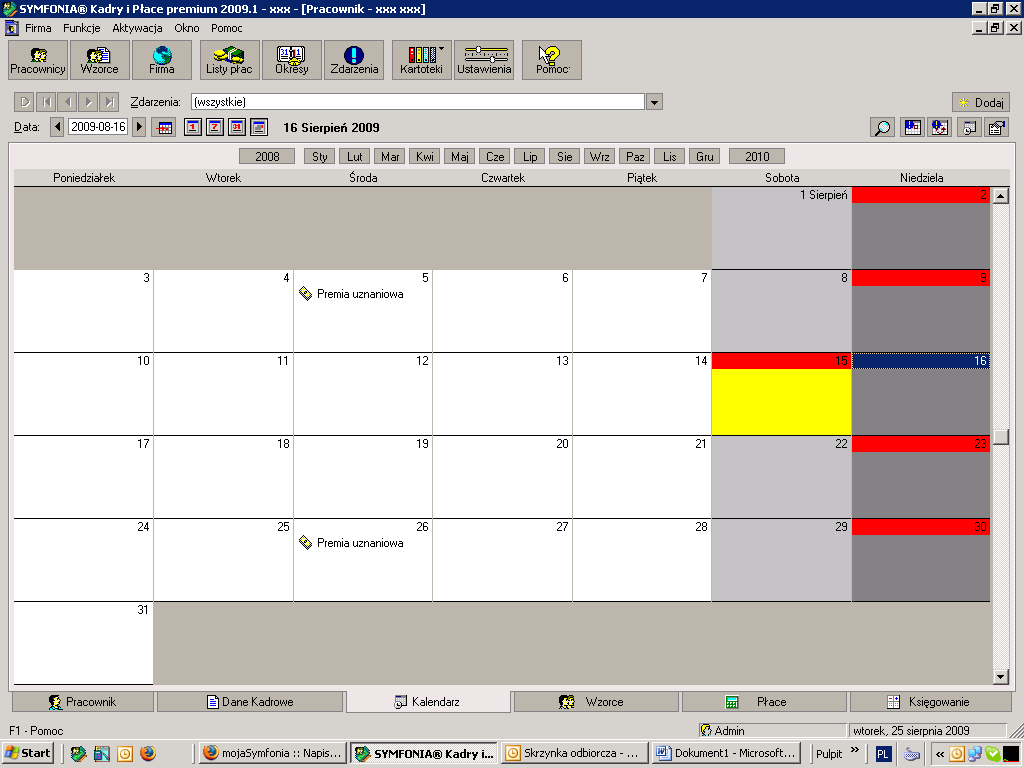The width and height of the screenshot is (1024, 768).
Task: Switch to week view icon showing 7
Action: tap(215, 127)
